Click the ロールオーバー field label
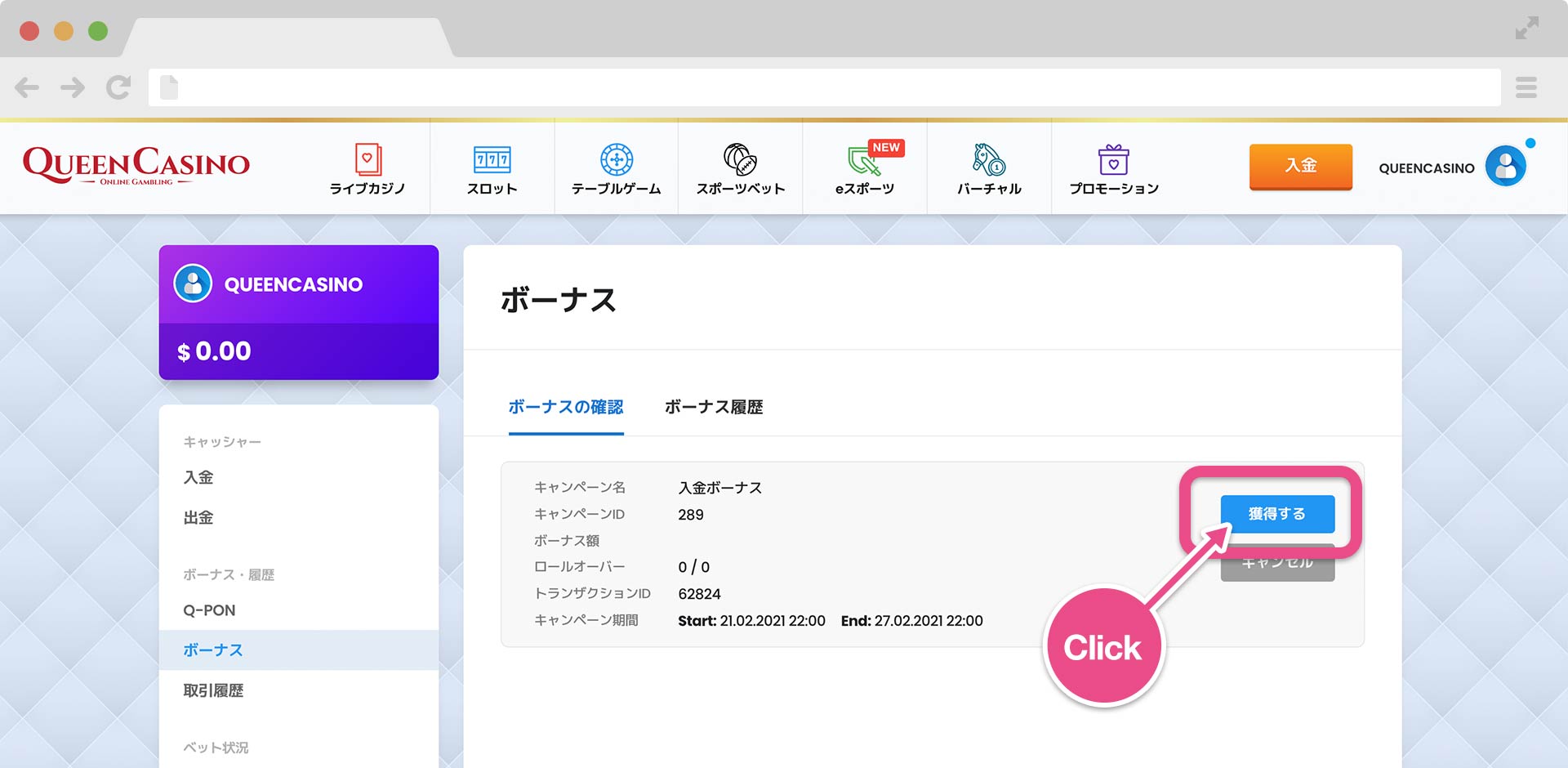This screenshot has height=768, width=1568. [x=580, y=566]
